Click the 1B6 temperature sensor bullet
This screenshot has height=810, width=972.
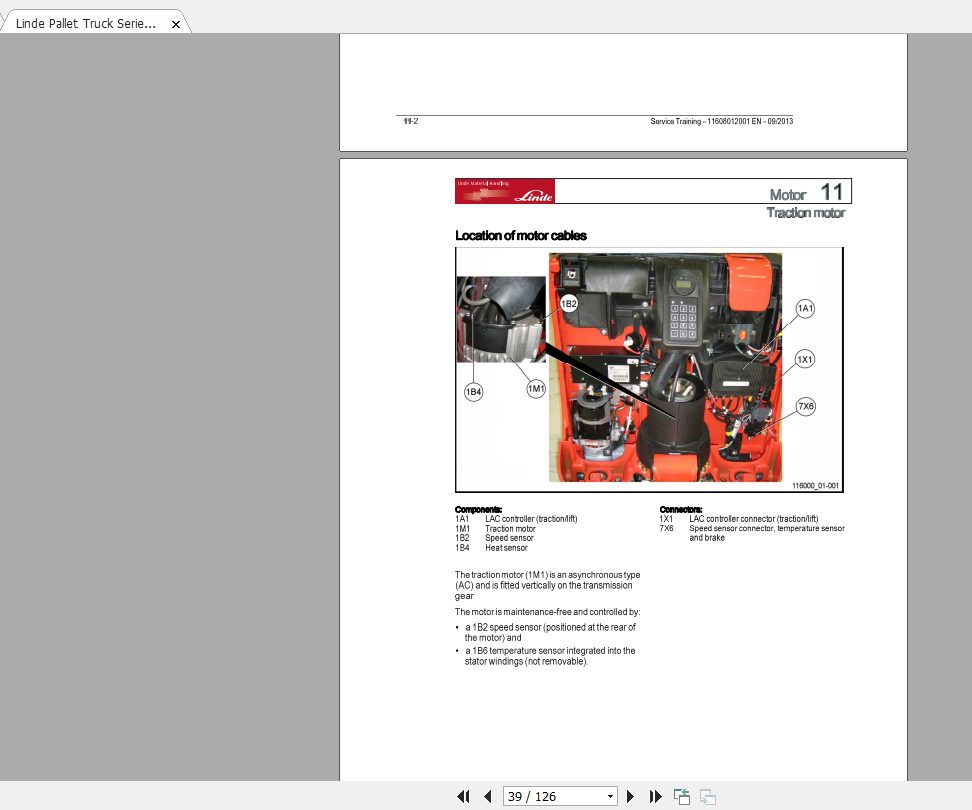point(550,656)
